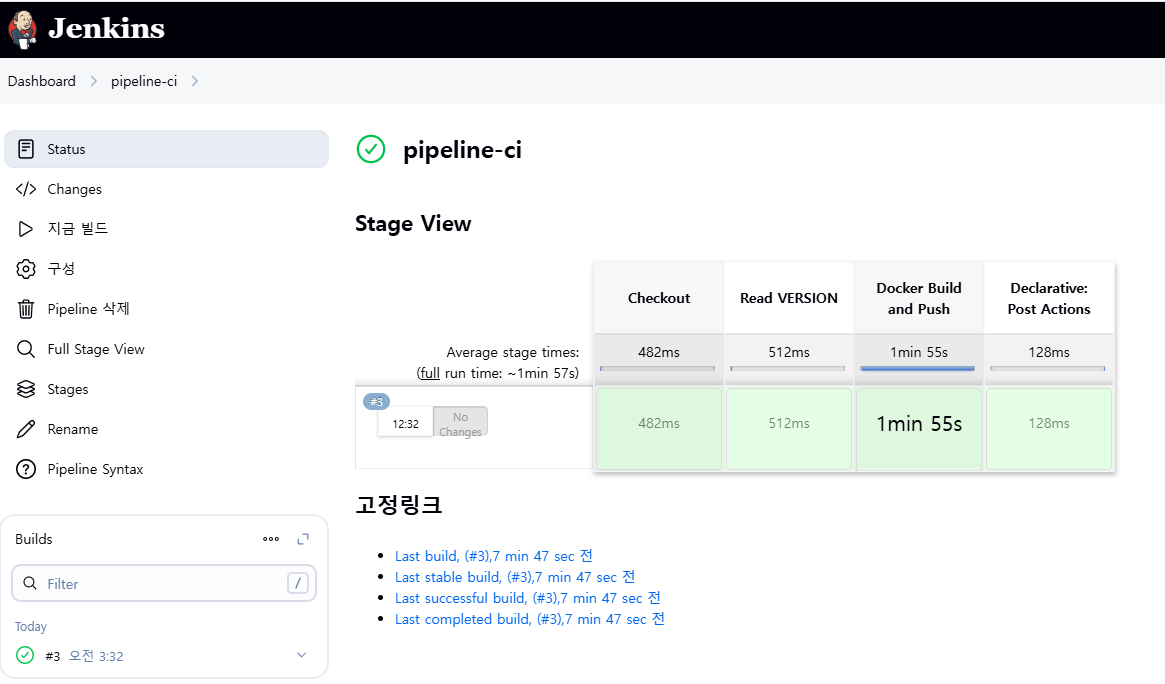Click the Jenkins title text in header
1165x684 pixels.
(106, 28)
